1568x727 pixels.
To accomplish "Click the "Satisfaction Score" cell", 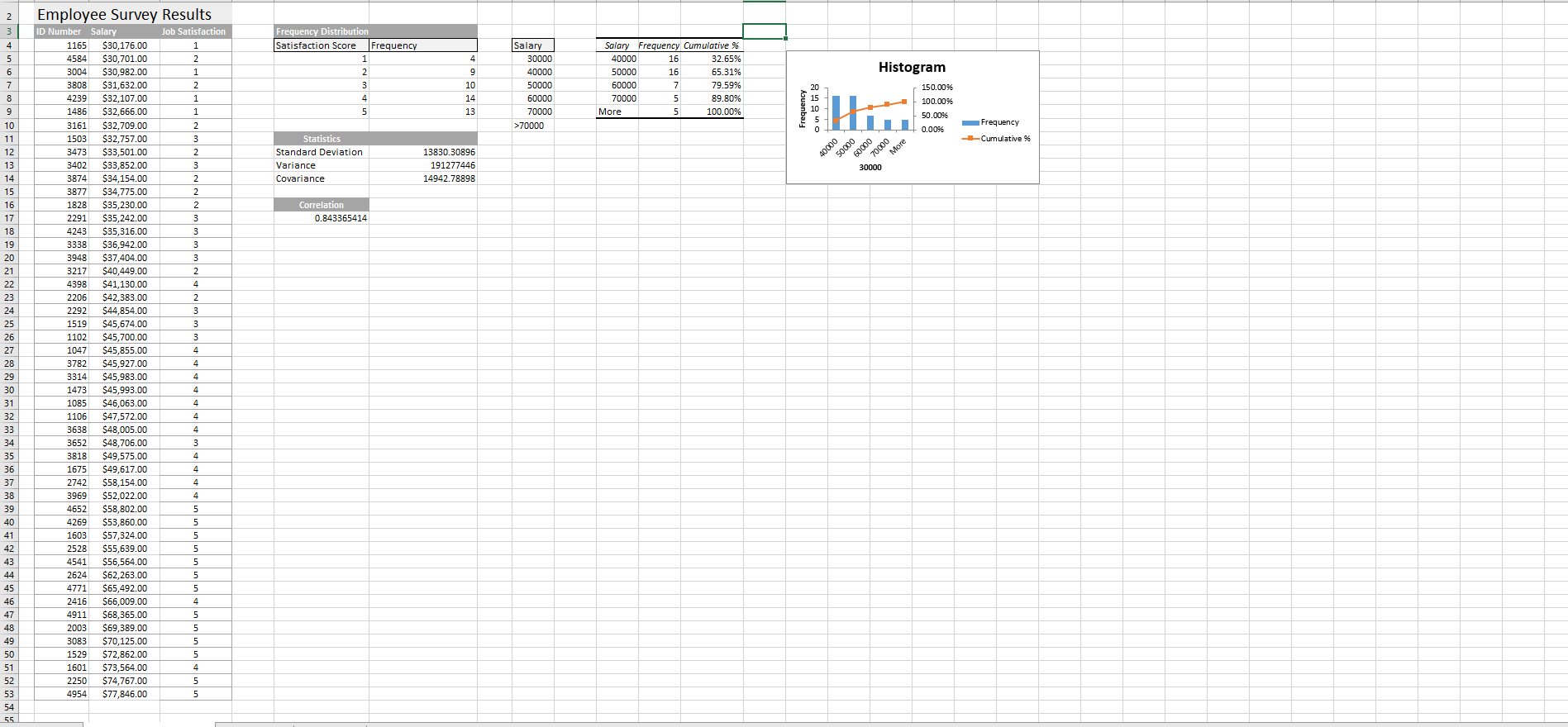I will click(x=322, y=45).
